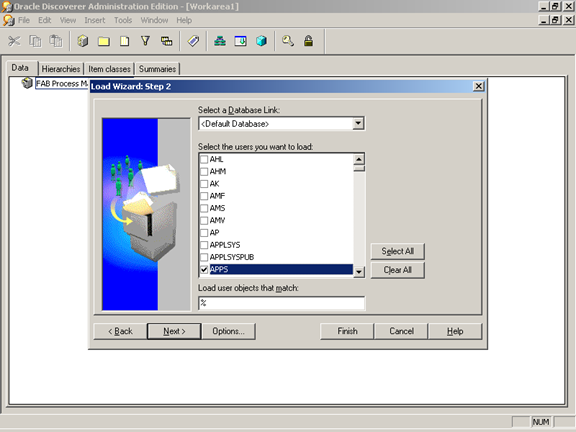
Task: Click the New Item page icon
Action: tap(125, 41)
